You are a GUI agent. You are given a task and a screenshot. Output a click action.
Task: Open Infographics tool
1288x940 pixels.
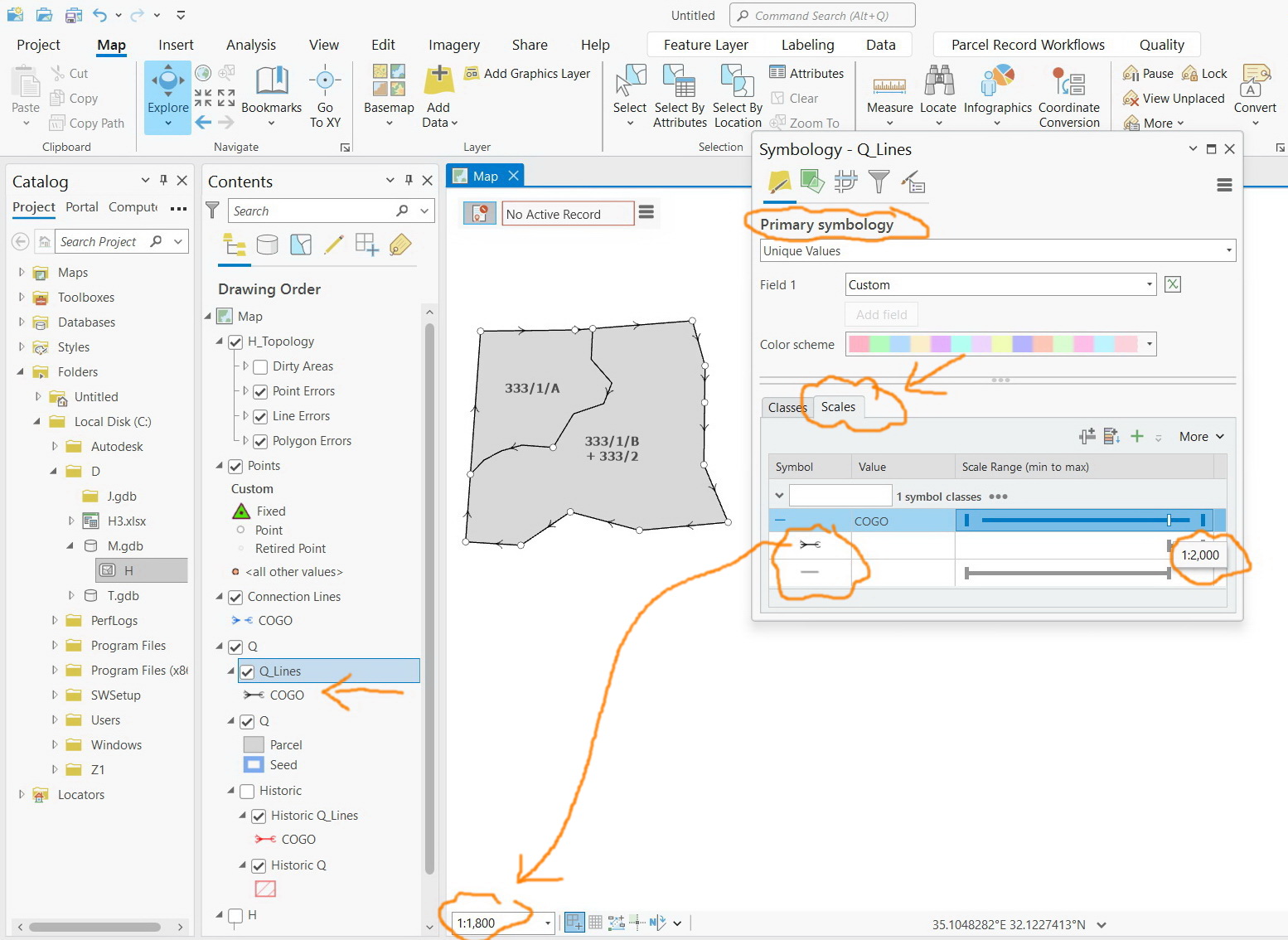[x=997, y=95]
